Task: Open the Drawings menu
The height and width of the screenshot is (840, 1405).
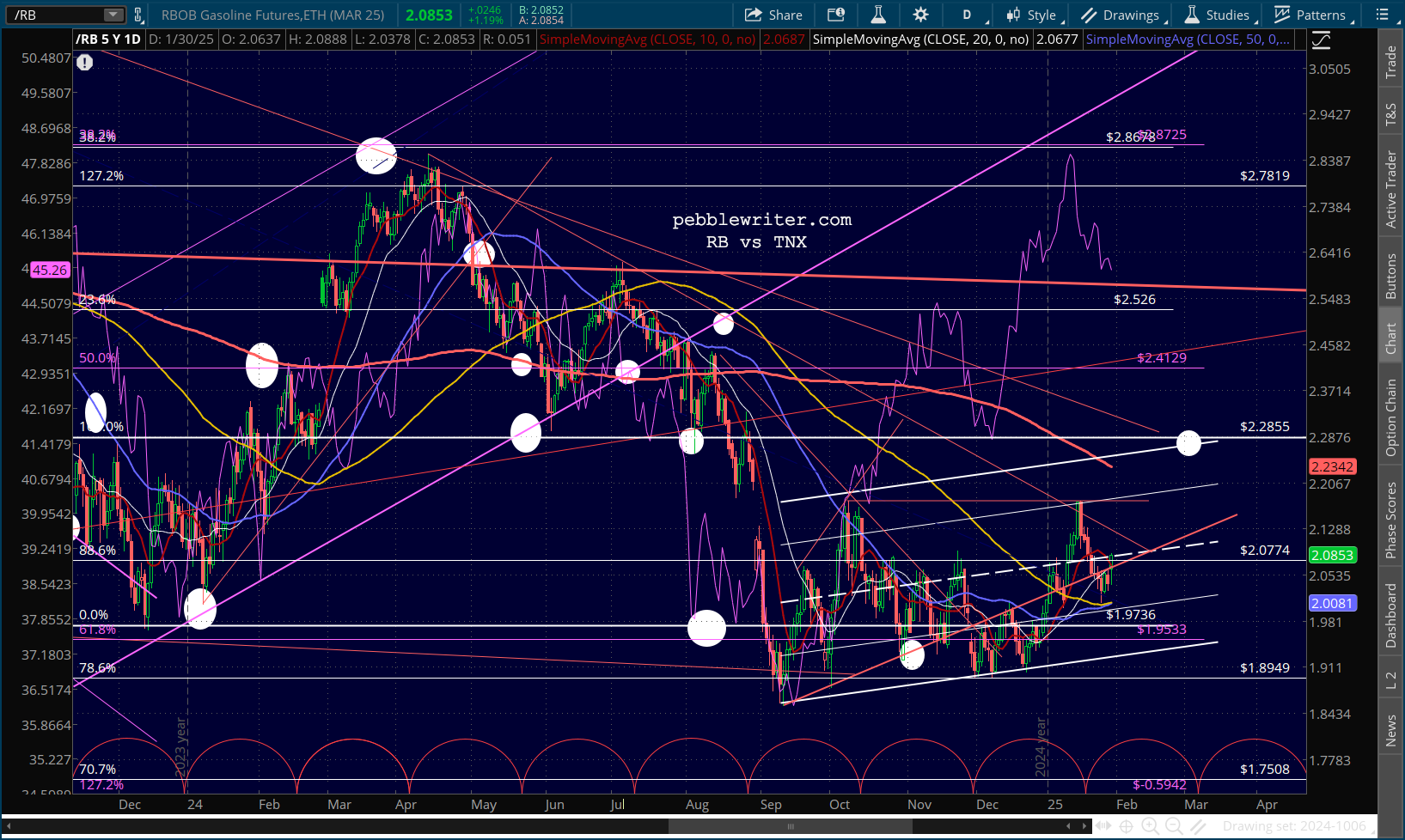Action: click(x=1124, y=15)
